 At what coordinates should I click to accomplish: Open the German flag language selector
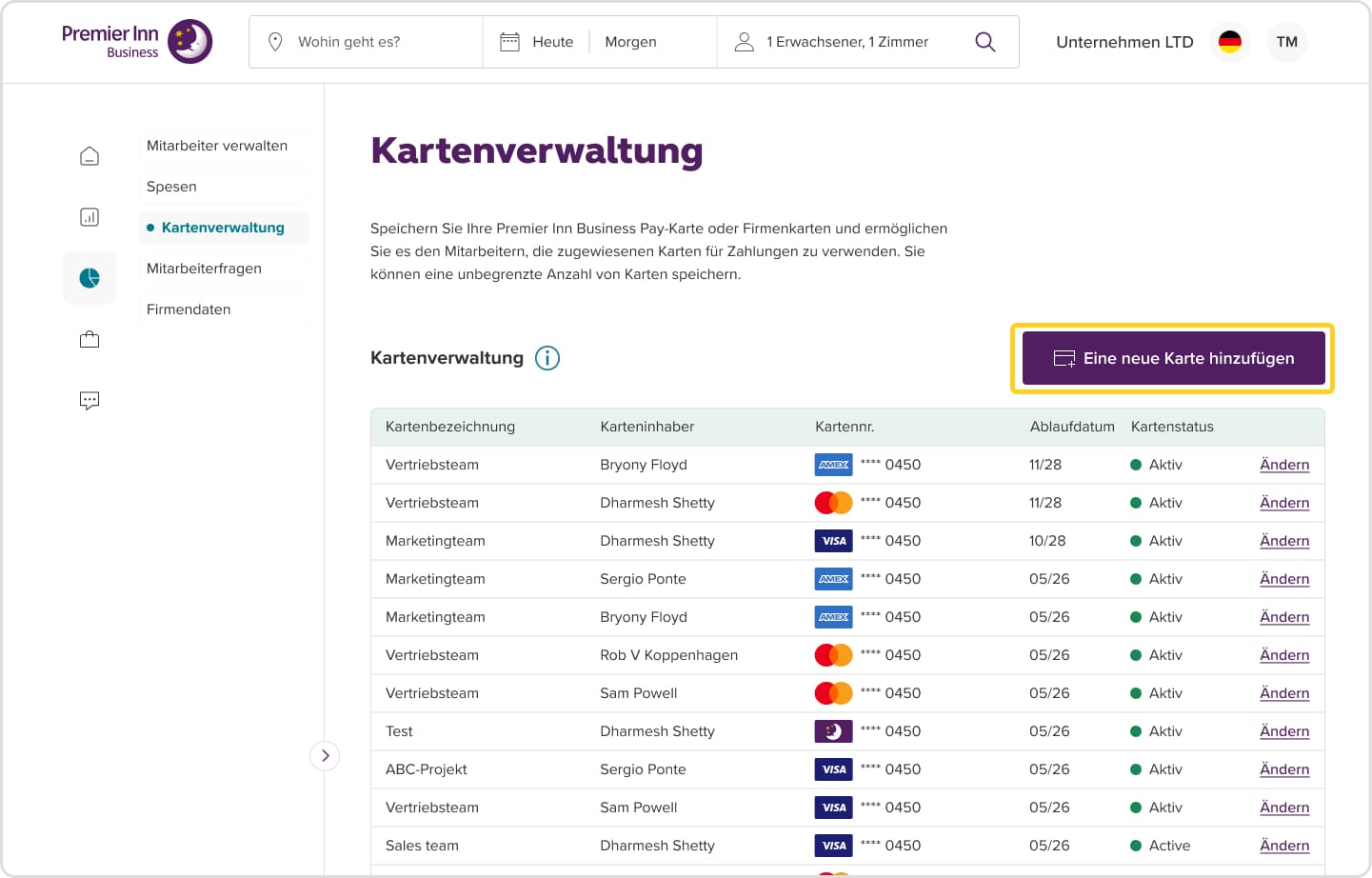coord(1229,41)
